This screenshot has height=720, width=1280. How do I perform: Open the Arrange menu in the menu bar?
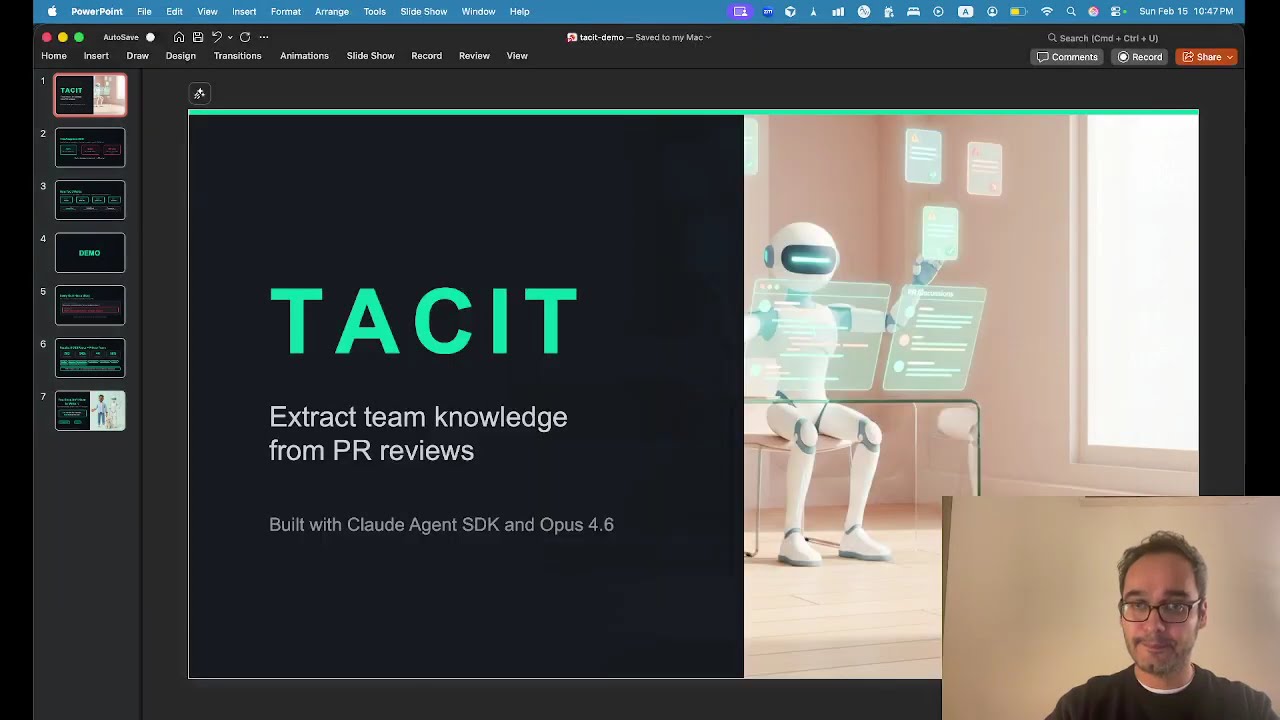pos(332,12)
